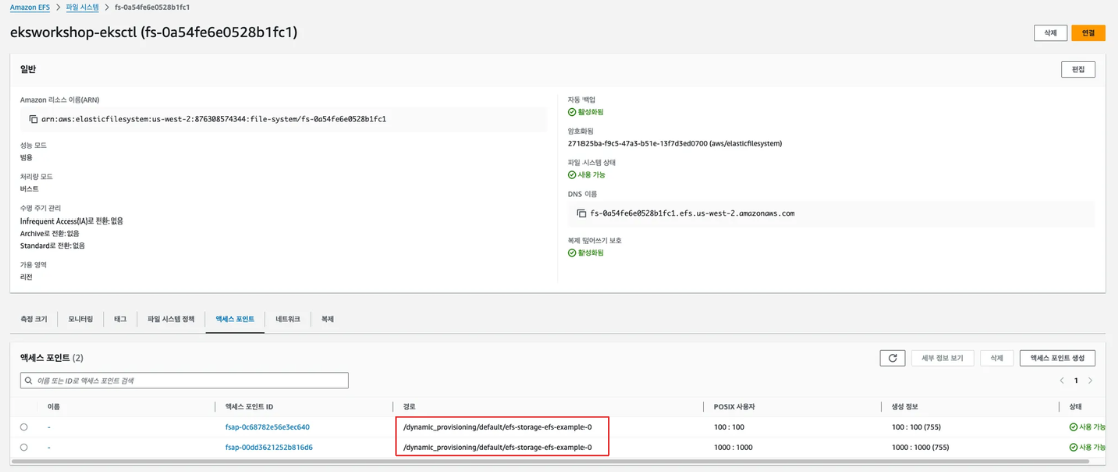Click the 버스트 throughput mode value
The image size is (1118, 472).
tap(29, 189)
